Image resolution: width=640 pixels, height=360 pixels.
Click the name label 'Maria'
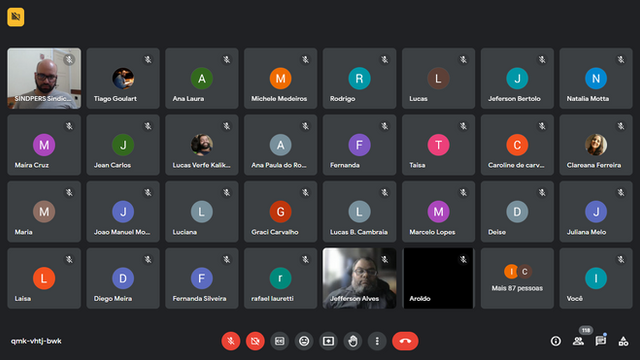[x=23, y=232]
